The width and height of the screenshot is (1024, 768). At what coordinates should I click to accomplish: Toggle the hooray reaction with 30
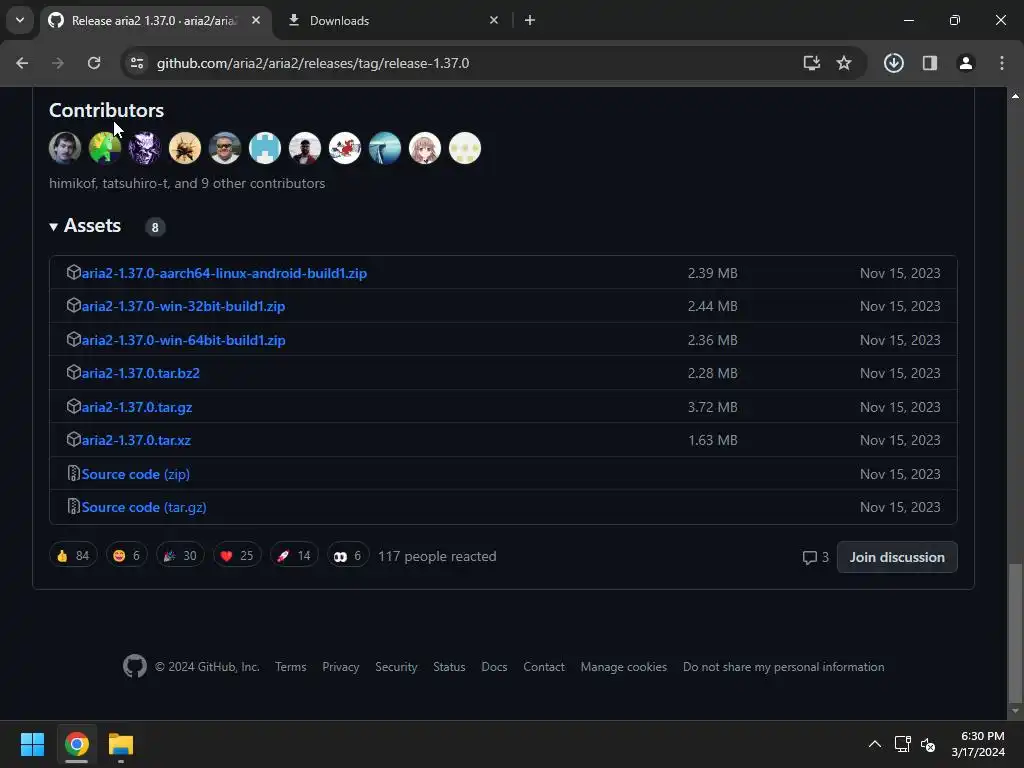pos(180,556)
